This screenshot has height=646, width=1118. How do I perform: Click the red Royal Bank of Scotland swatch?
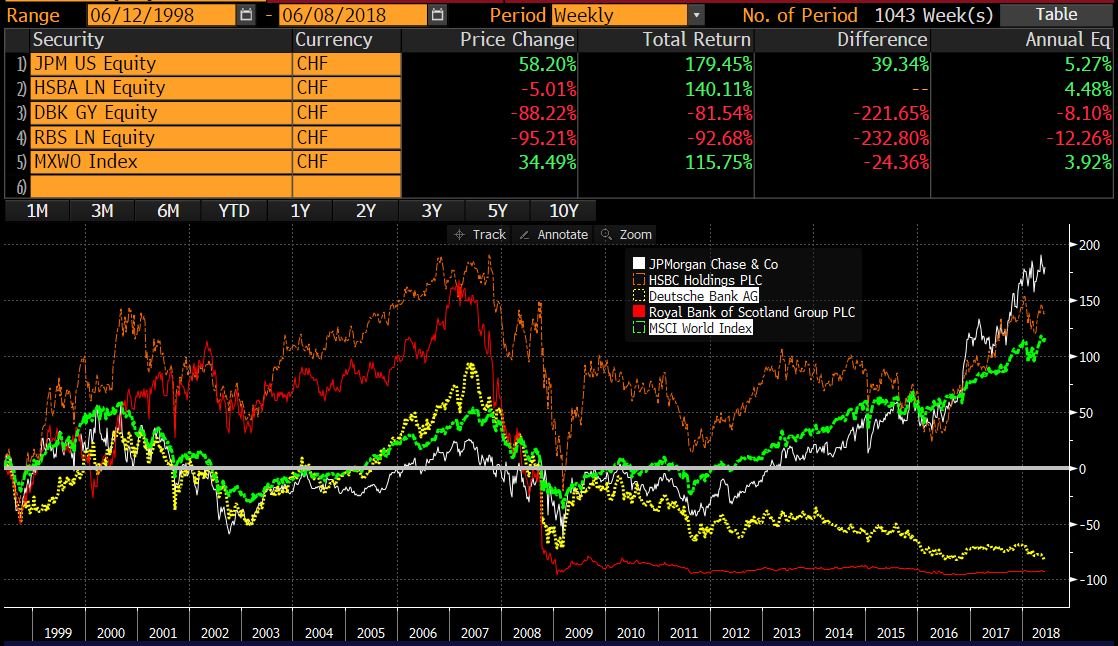click(639, 312)
